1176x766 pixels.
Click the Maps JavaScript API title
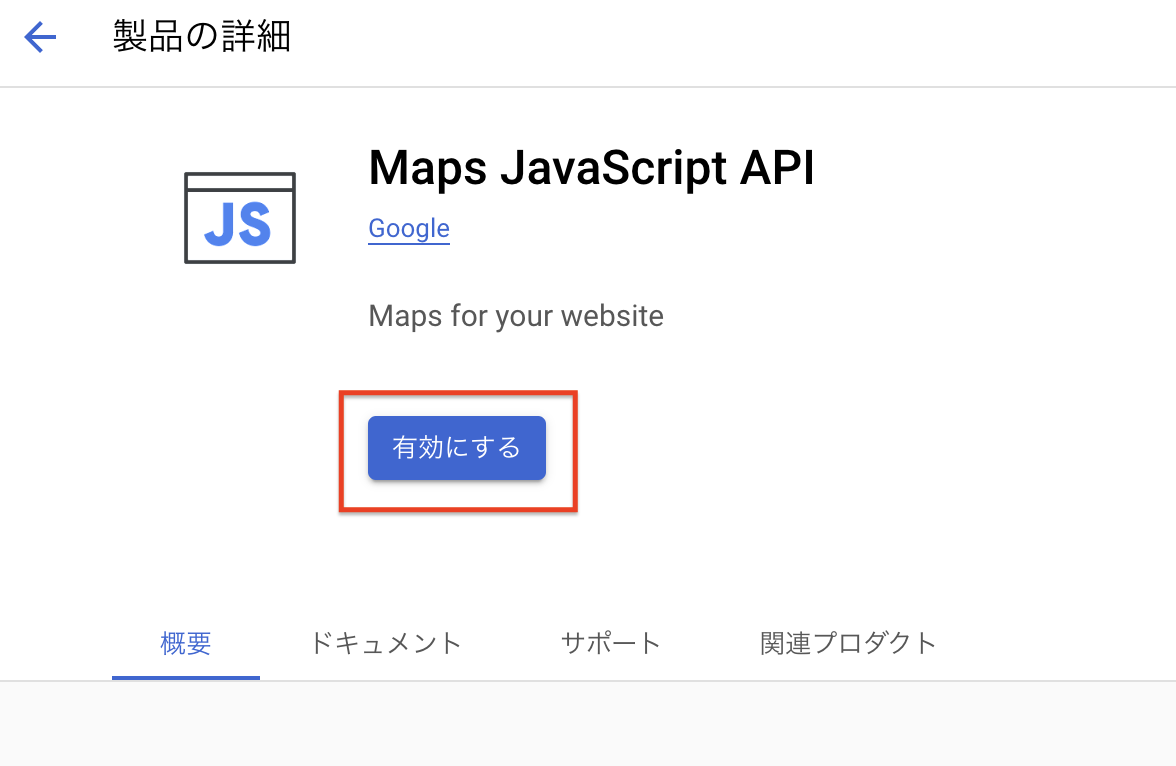tap(591, 168)
